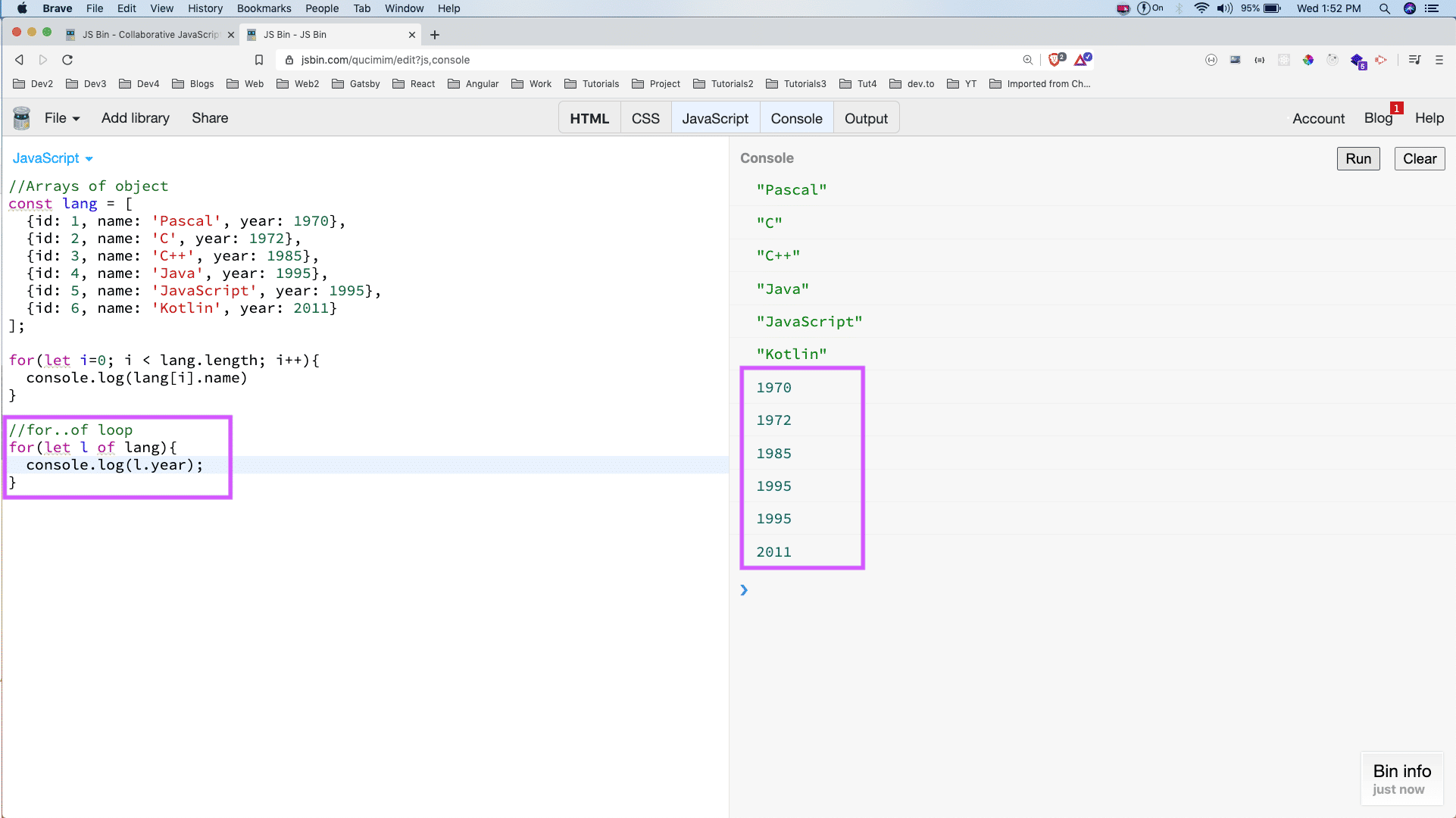The height and width of the screenshot is (818, 1456).
Task: Open the dev.to bookmarks folder
Action: tap(912, 84)
